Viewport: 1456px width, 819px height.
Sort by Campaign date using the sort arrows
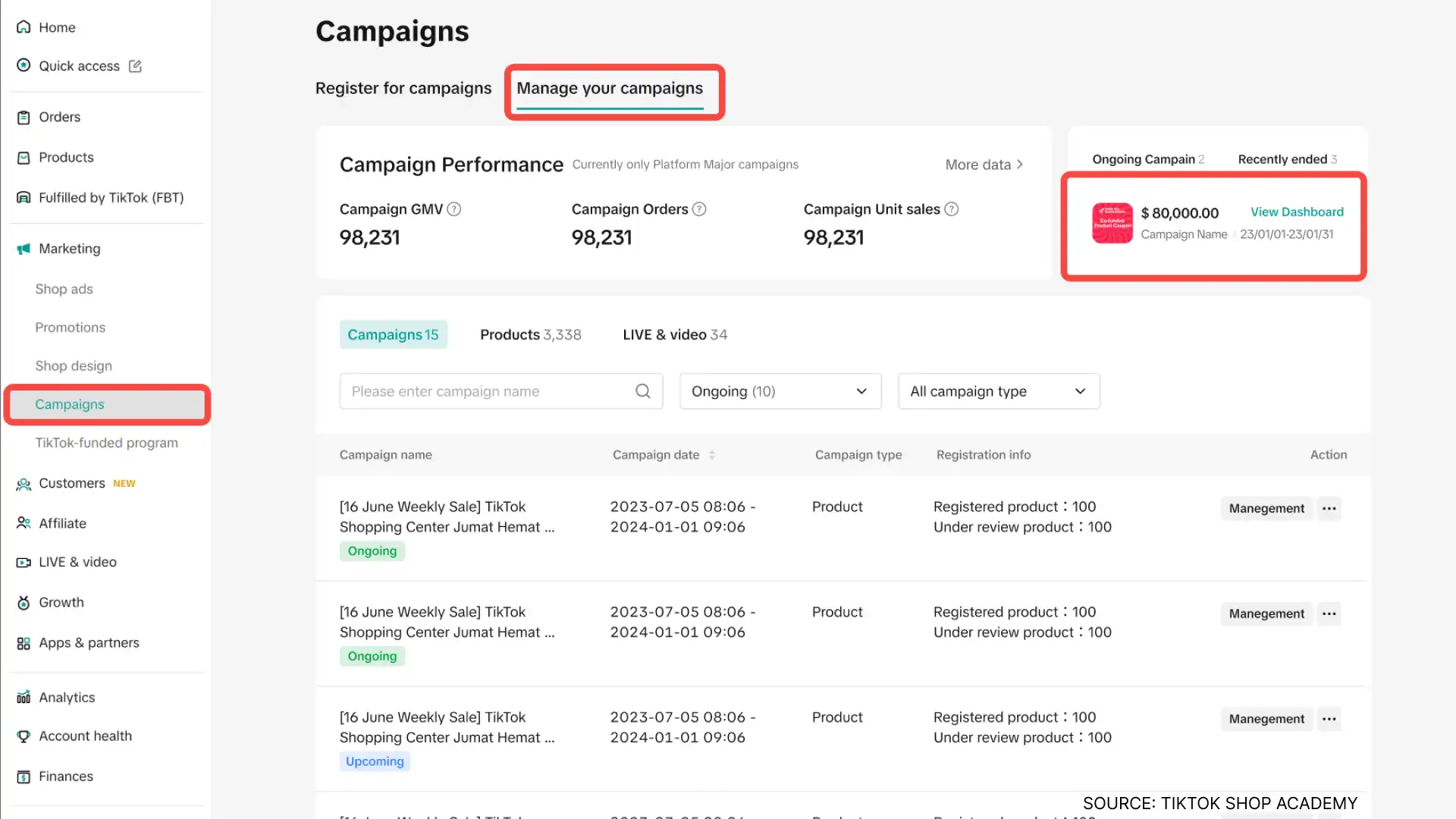711,455
